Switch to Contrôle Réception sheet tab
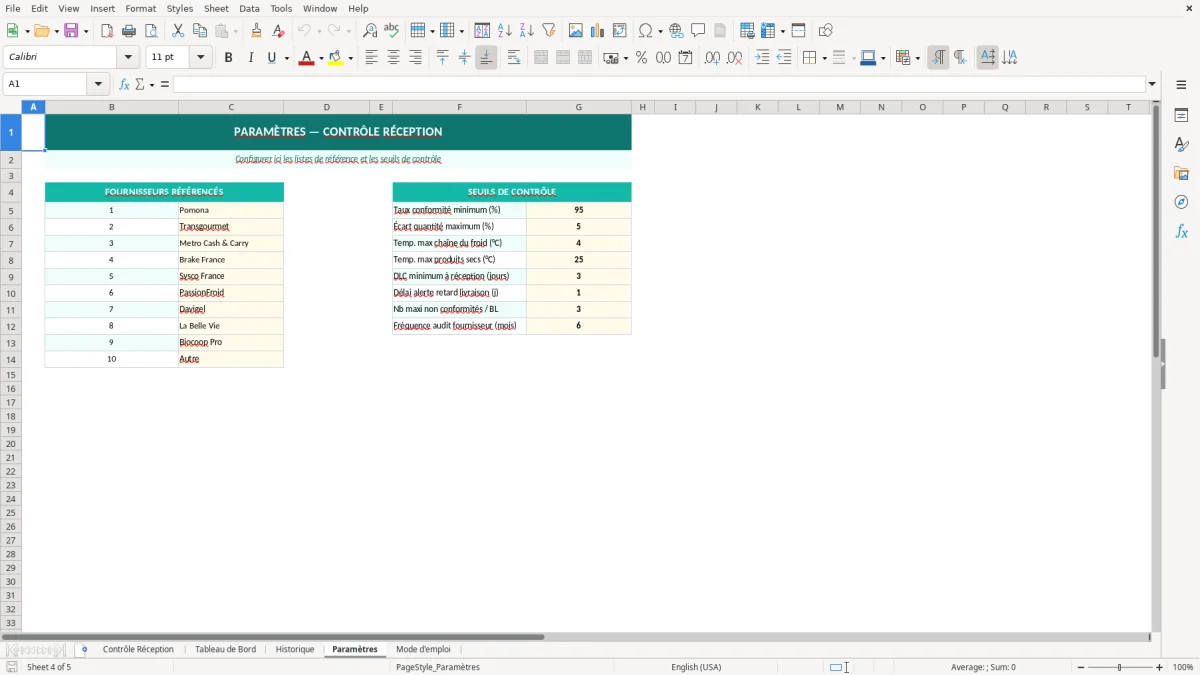This screenshot has width=1200, height=675. (138, 650)
